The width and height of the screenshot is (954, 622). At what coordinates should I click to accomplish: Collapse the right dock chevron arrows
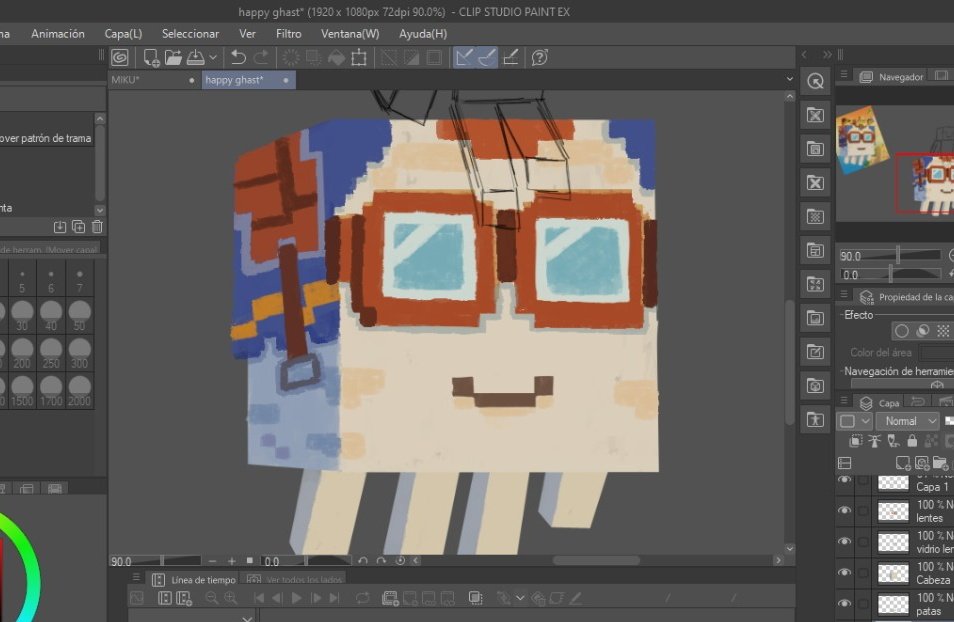pyautogui.click(x=827, y=55)
